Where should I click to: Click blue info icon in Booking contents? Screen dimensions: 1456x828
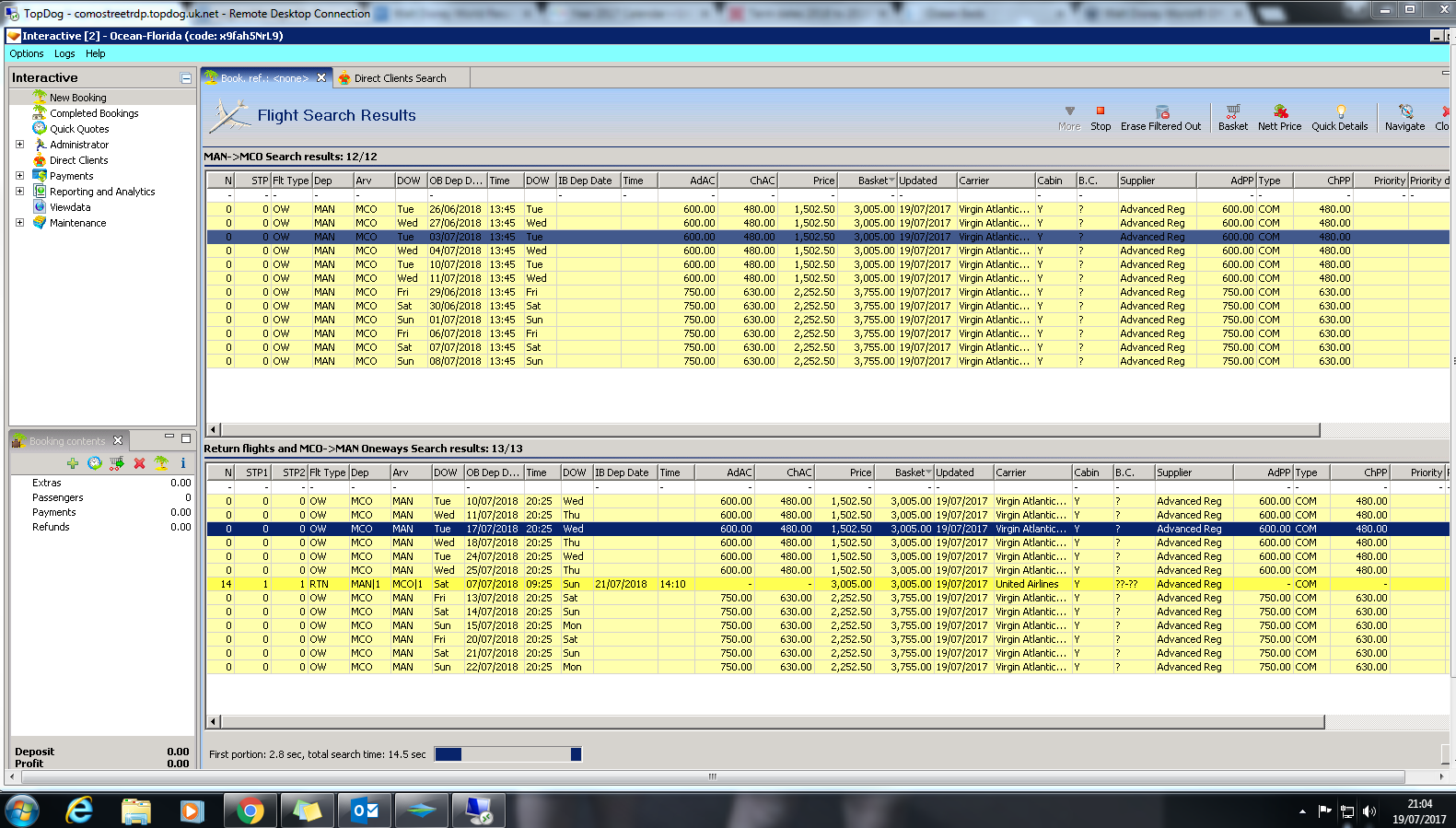point(182,463)
